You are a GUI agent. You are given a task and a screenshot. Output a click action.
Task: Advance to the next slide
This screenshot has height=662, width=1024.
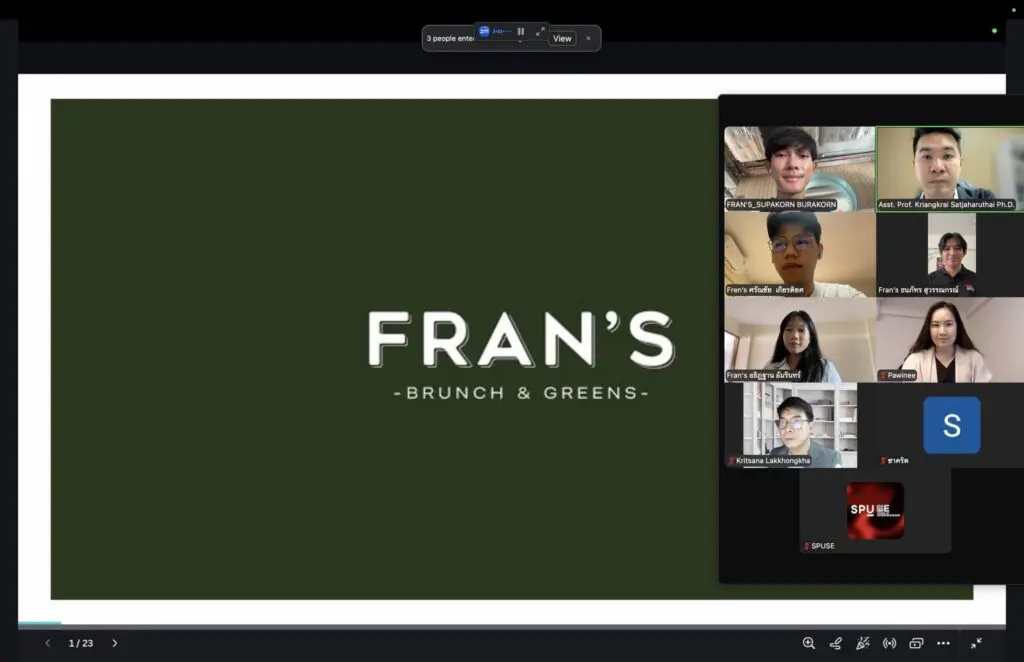click(x=115, y=643)
